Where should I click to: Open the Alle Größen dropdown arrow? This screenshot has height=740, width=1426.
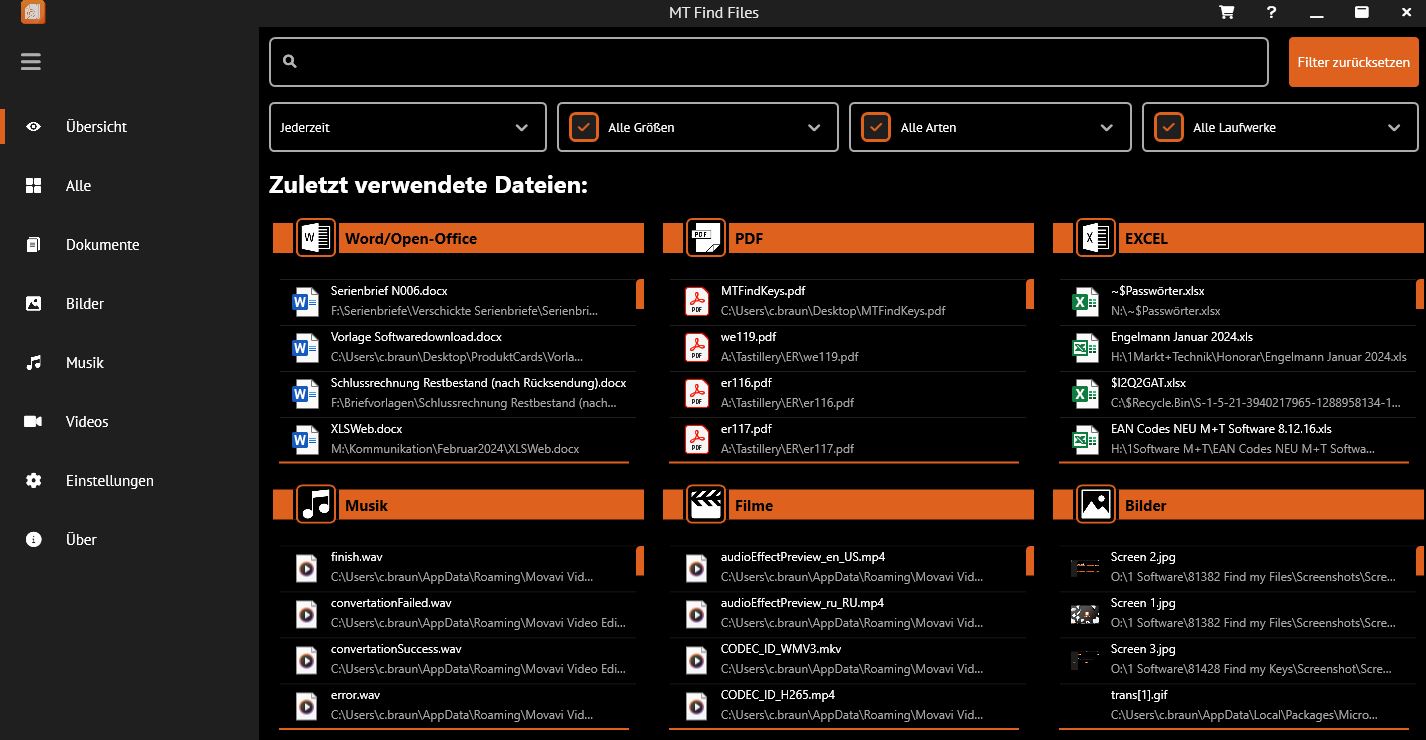(814, 127)
